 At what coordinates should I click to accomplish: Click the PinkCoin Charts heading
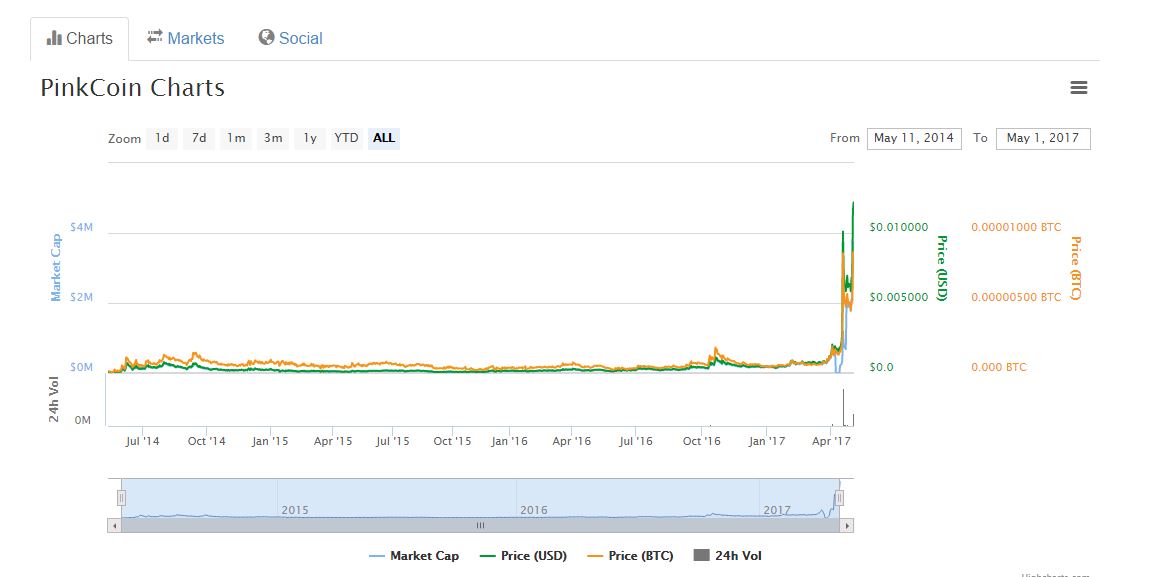point(132,88)
